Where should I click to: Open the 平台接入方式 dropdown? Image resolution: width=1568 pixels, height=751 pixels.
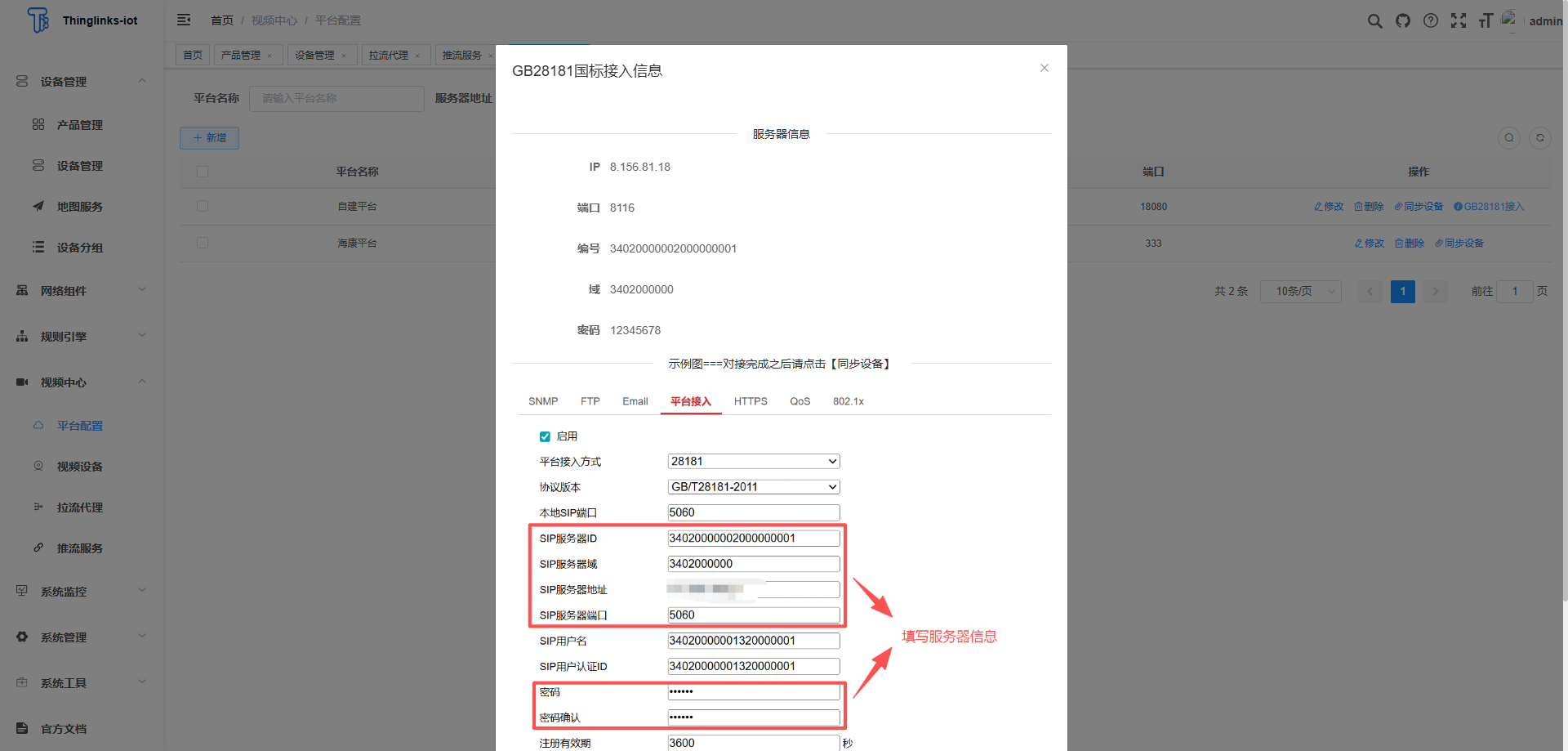(x=753, y=461)
